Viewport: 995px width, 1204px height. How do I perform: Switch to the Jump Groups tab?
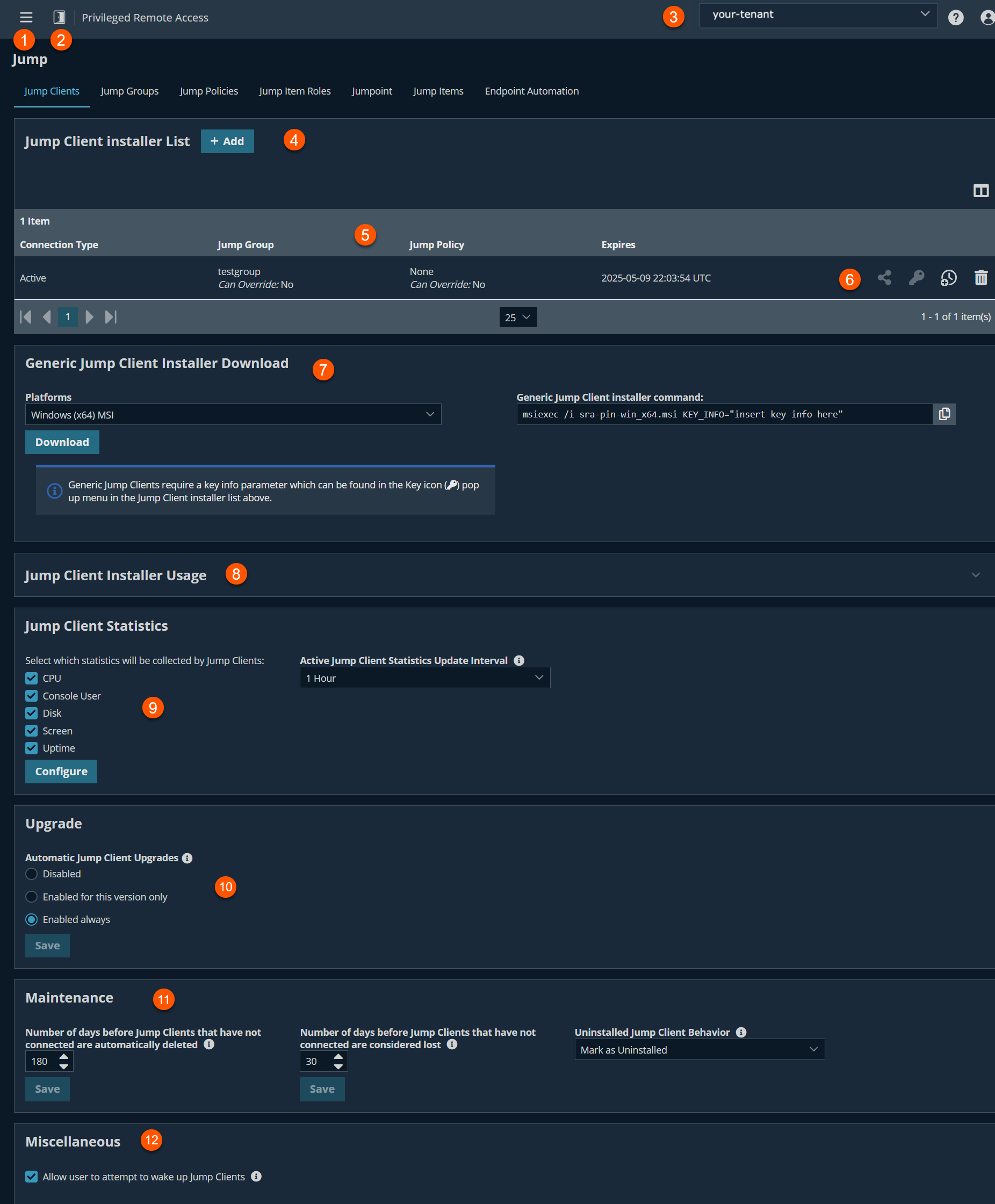coord(129,91)
